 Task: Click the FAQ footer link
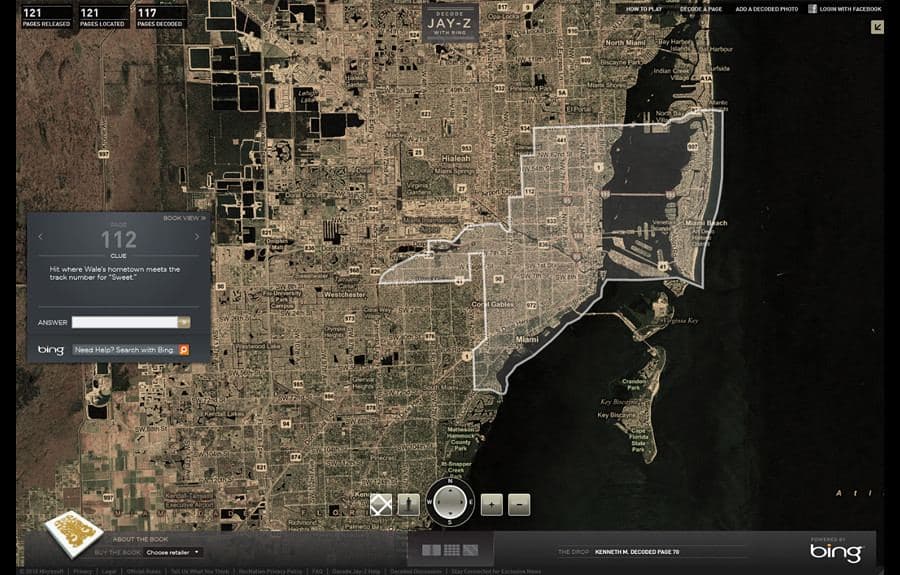point(317,571)
